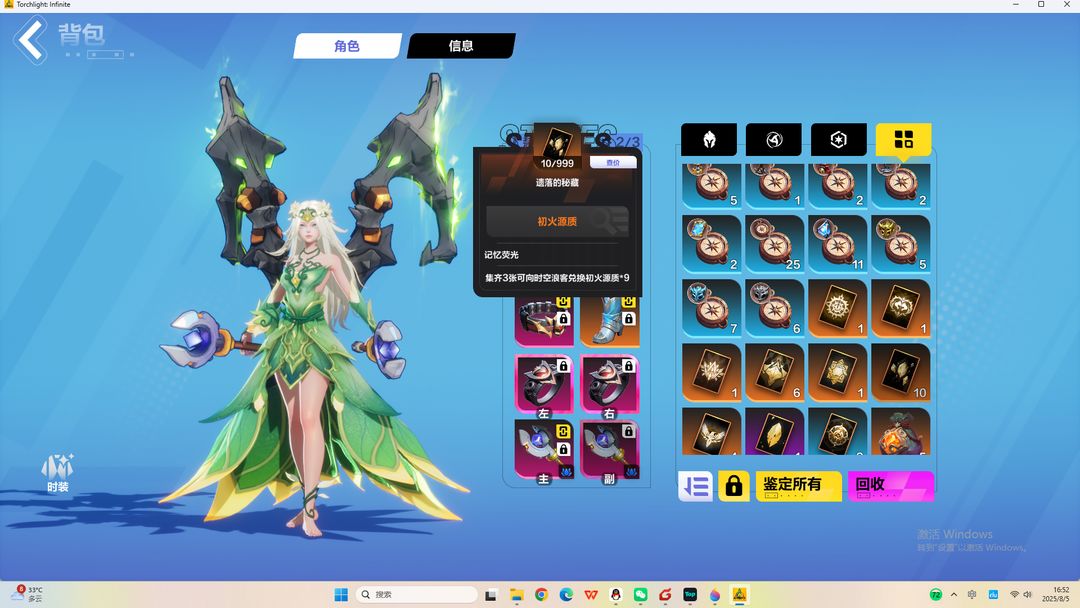Select the gold-helmet compass with quantity 5

coord(901,244)
